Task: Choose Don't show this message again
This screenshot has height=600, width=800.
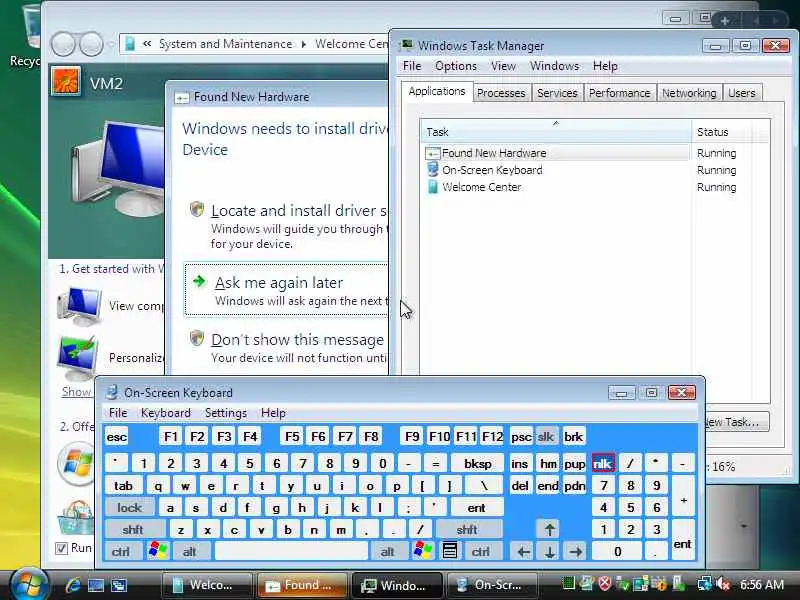Action: coord(287,347)
